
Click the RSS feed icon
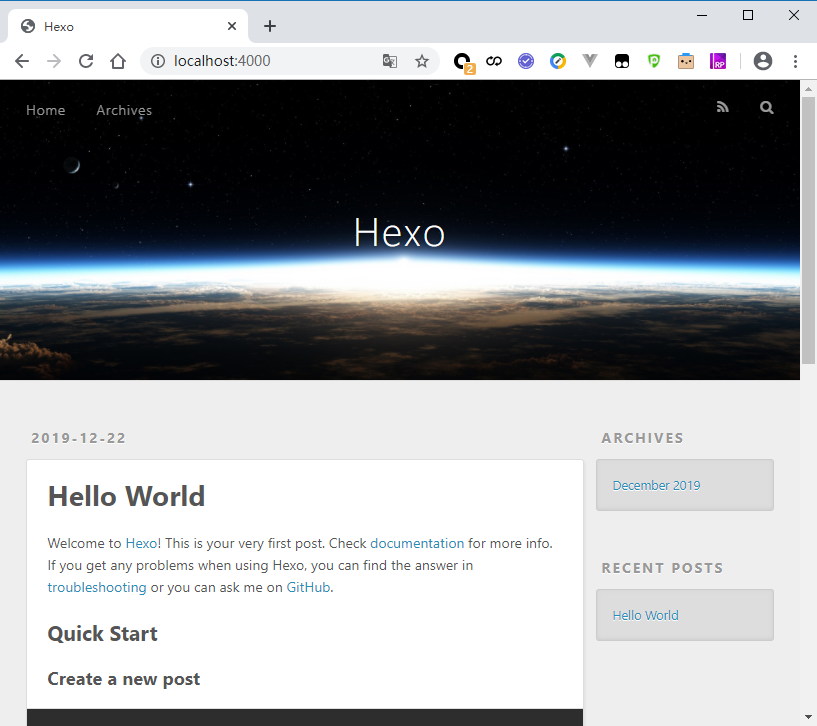click(x=723, y=108)
